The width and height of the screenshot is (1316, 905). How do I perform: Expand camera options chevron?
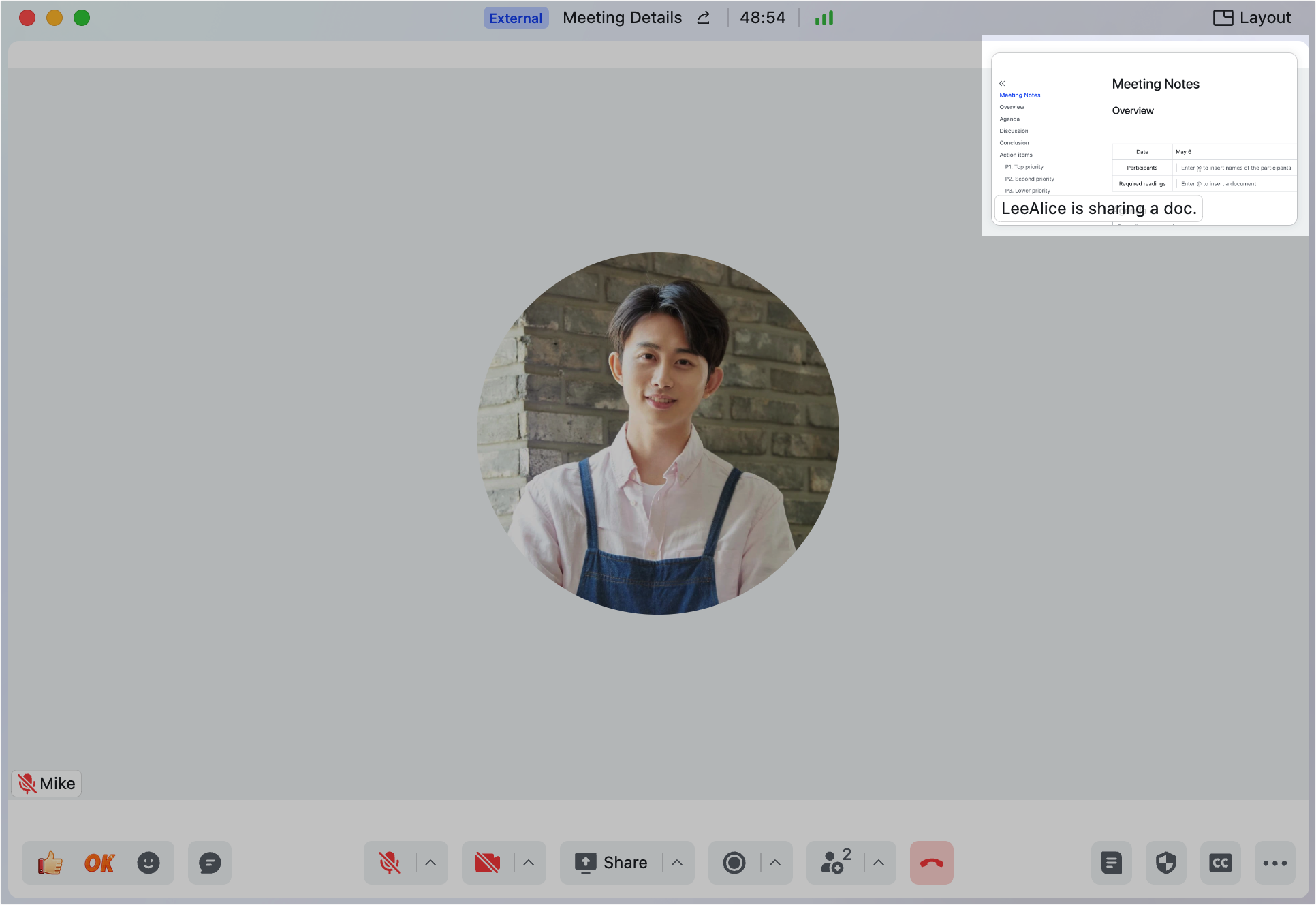[x=529, y=863]
